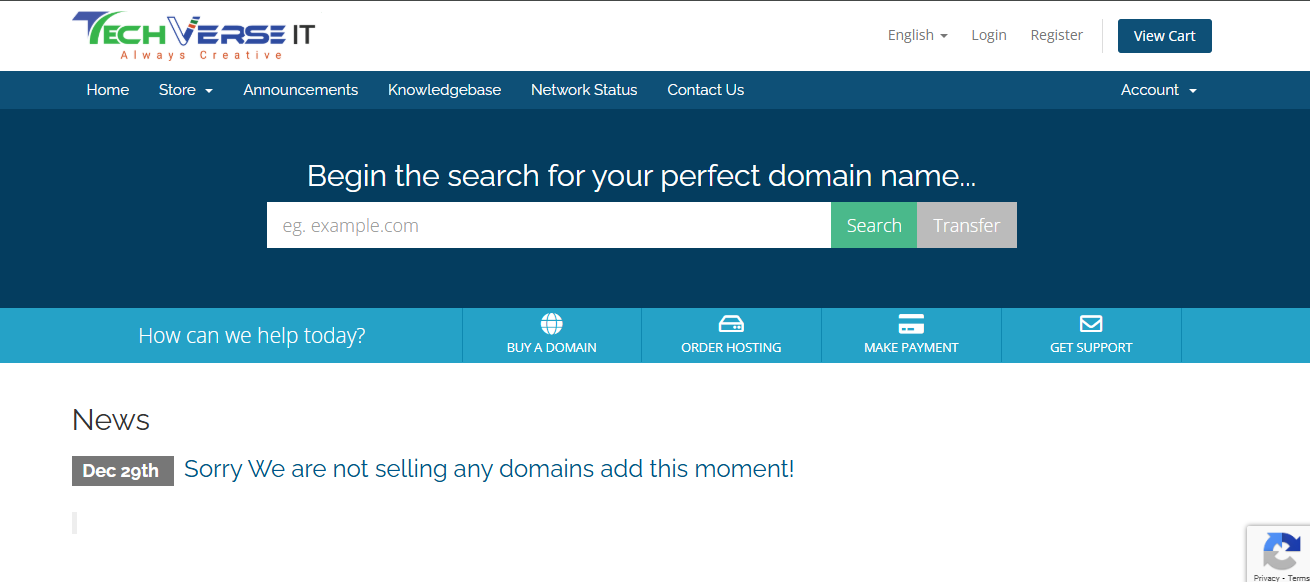Check the Network Status page

584,90
